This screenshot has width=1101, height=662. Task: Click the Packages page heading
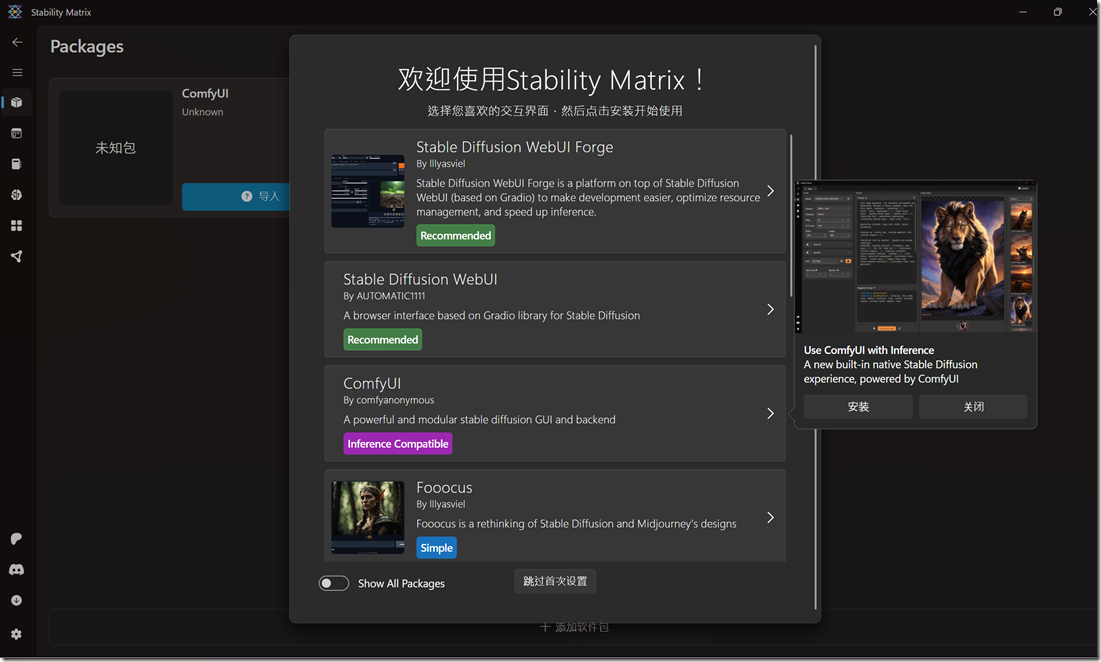87,46
